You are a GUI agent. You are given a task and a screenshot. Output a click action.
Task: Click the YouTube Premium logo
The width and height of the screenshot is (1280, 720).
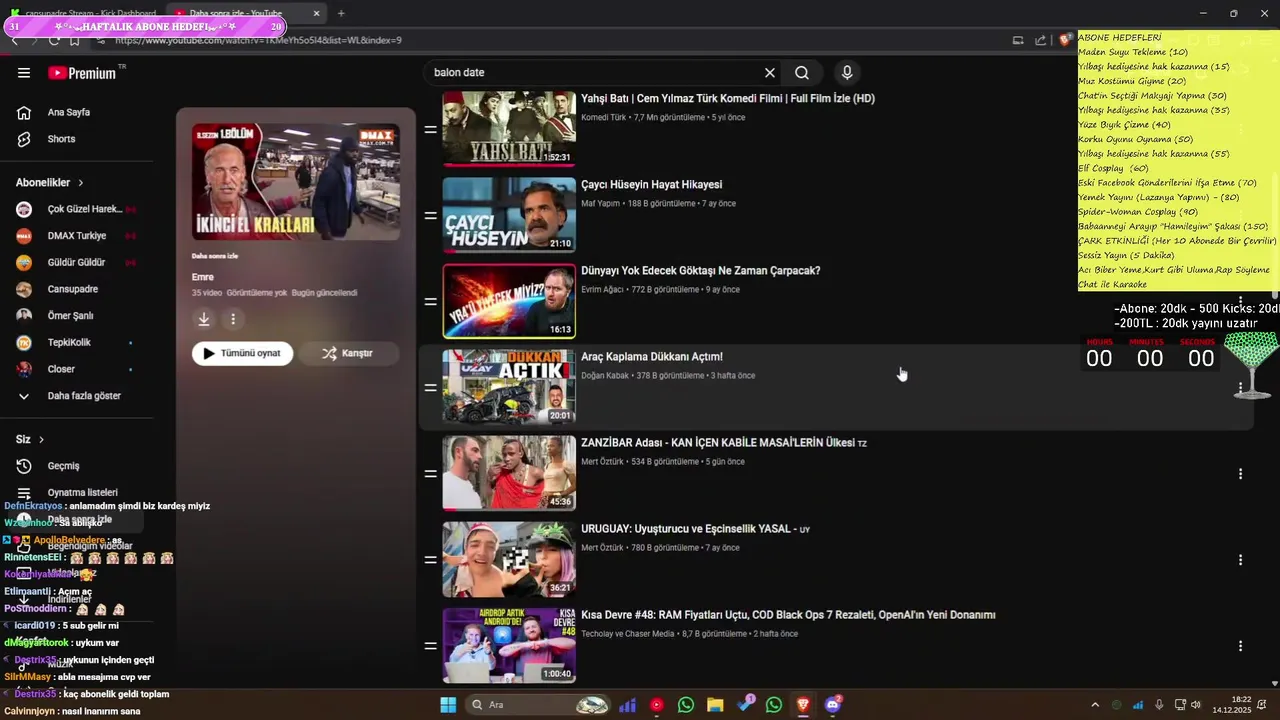(x=82, y=73)
